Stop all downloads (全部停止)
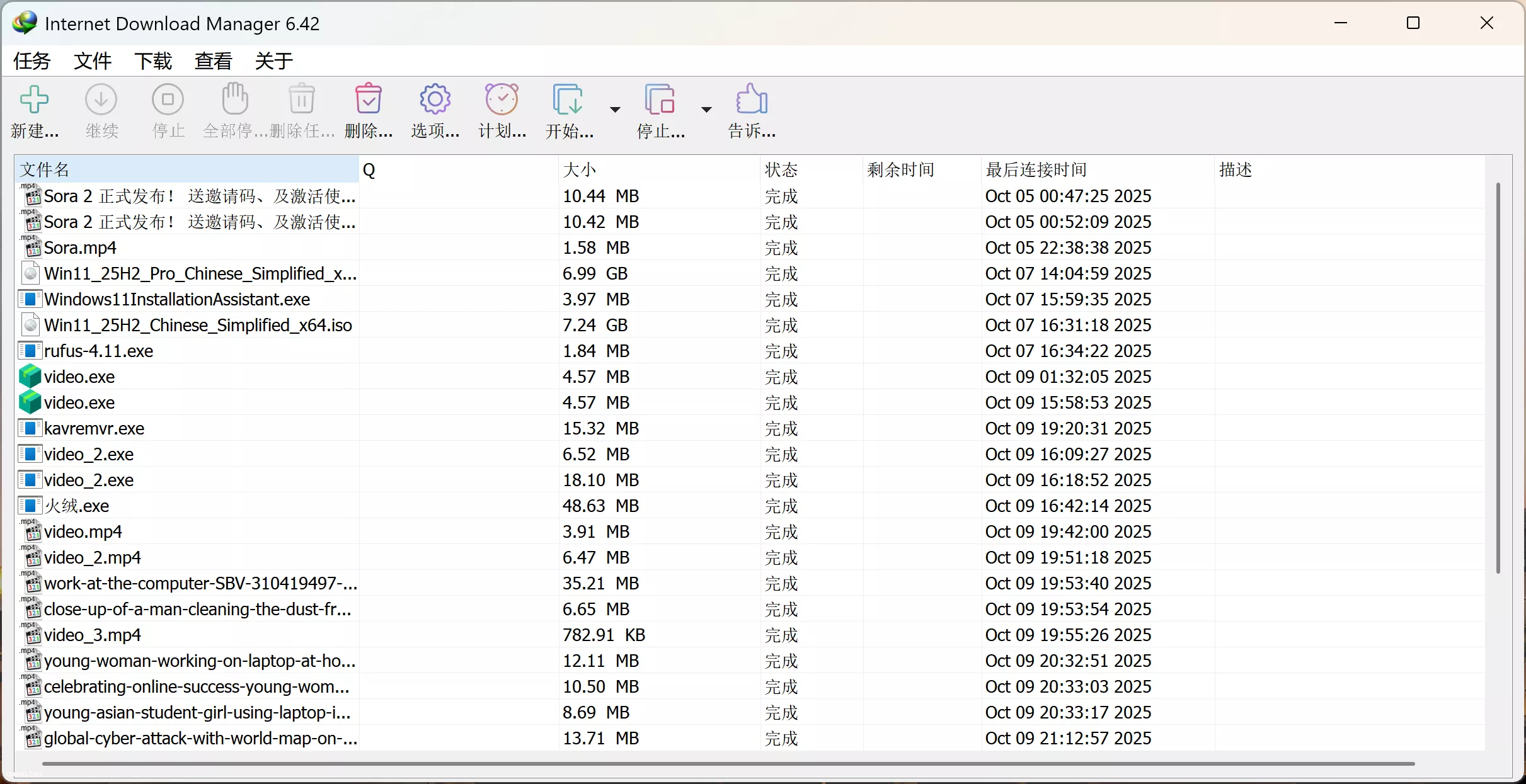Viewport: 1526px width, 784px height. tap(234, 110)
